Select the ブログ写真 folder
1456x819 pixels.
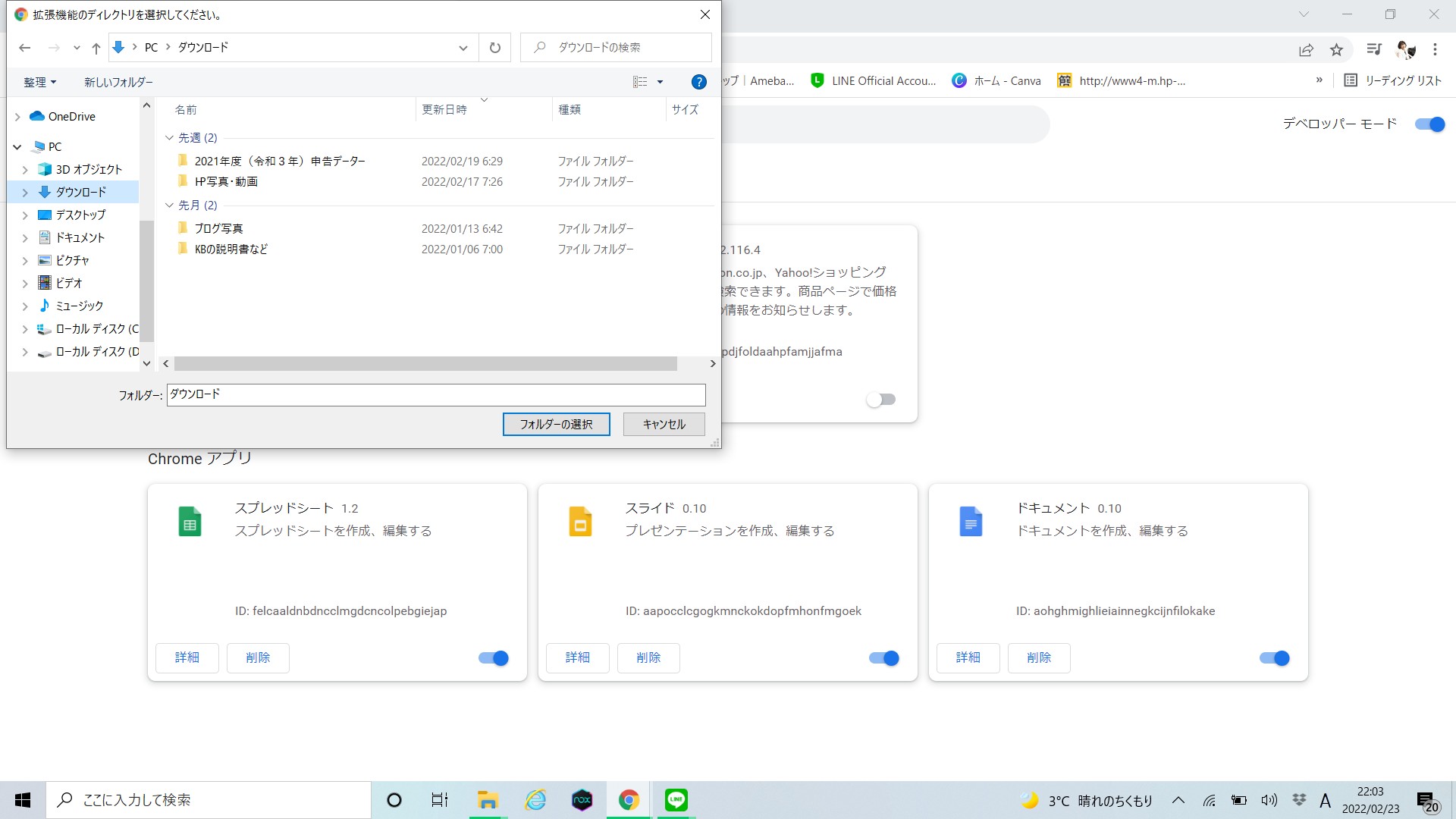click(218, 229)
